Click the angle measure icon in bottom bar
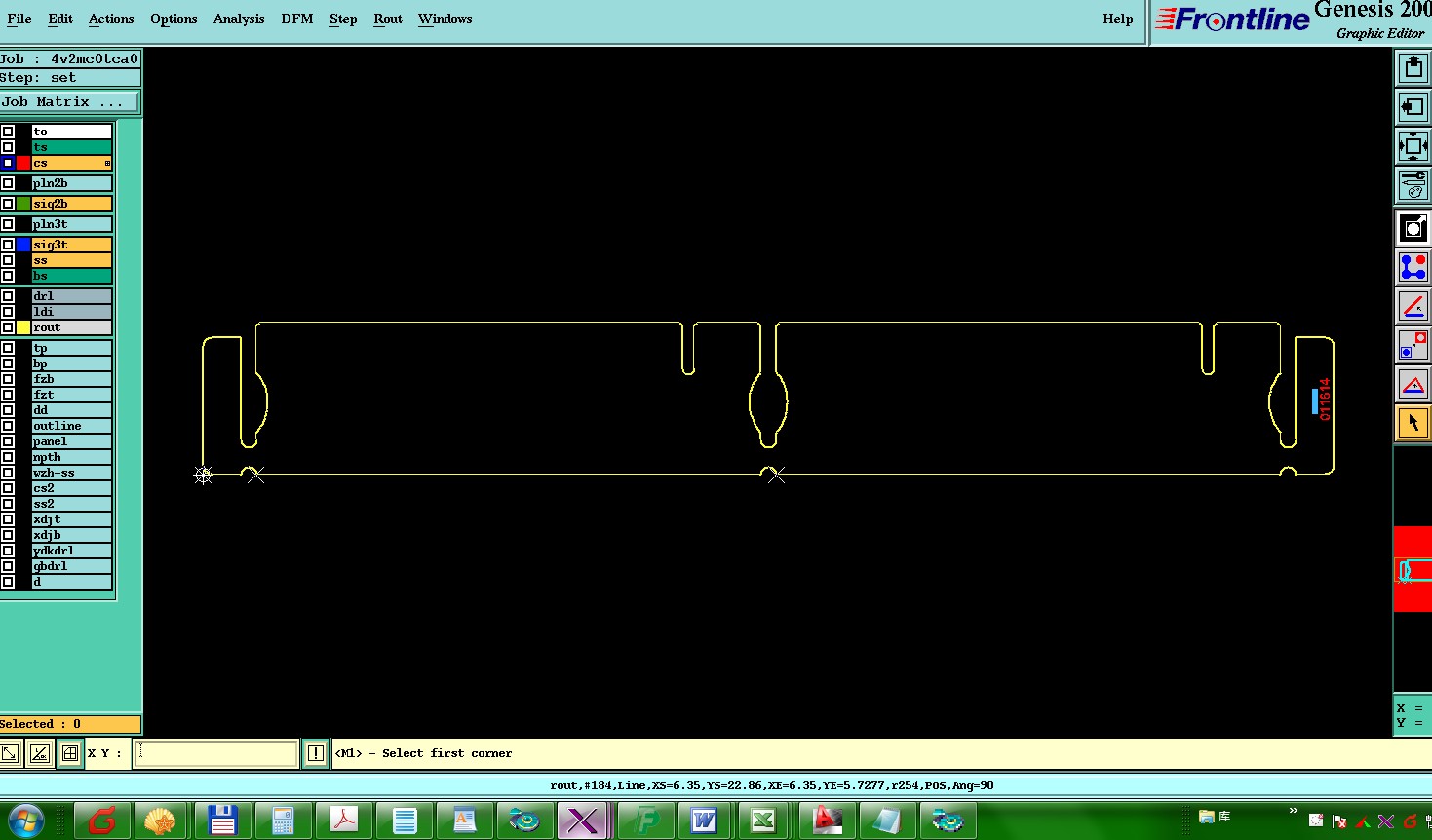1432x840 pixels. [39, 753]
